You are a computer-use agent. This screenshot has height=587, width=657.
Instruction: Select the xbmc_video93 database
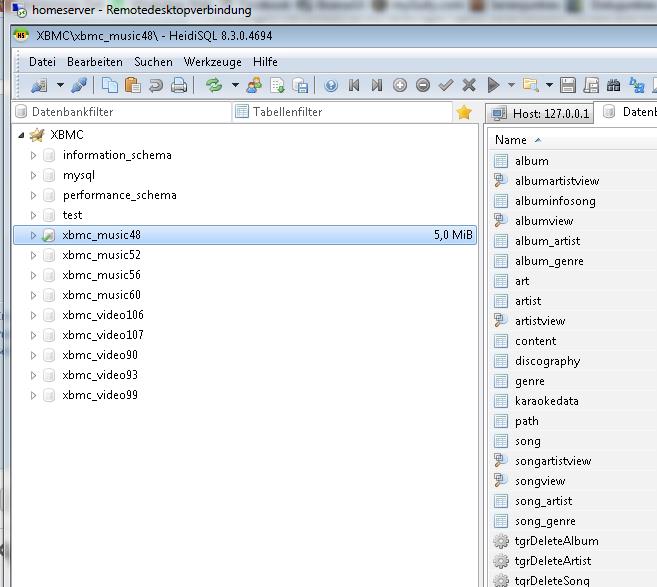(x=100, y=375)
